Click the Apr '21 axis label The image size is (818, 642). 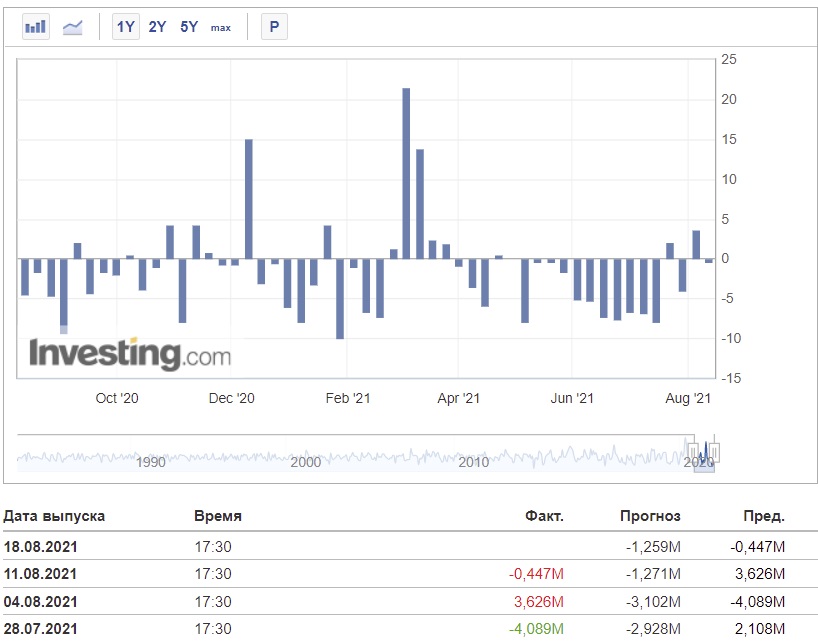click(x=459, y=398)
